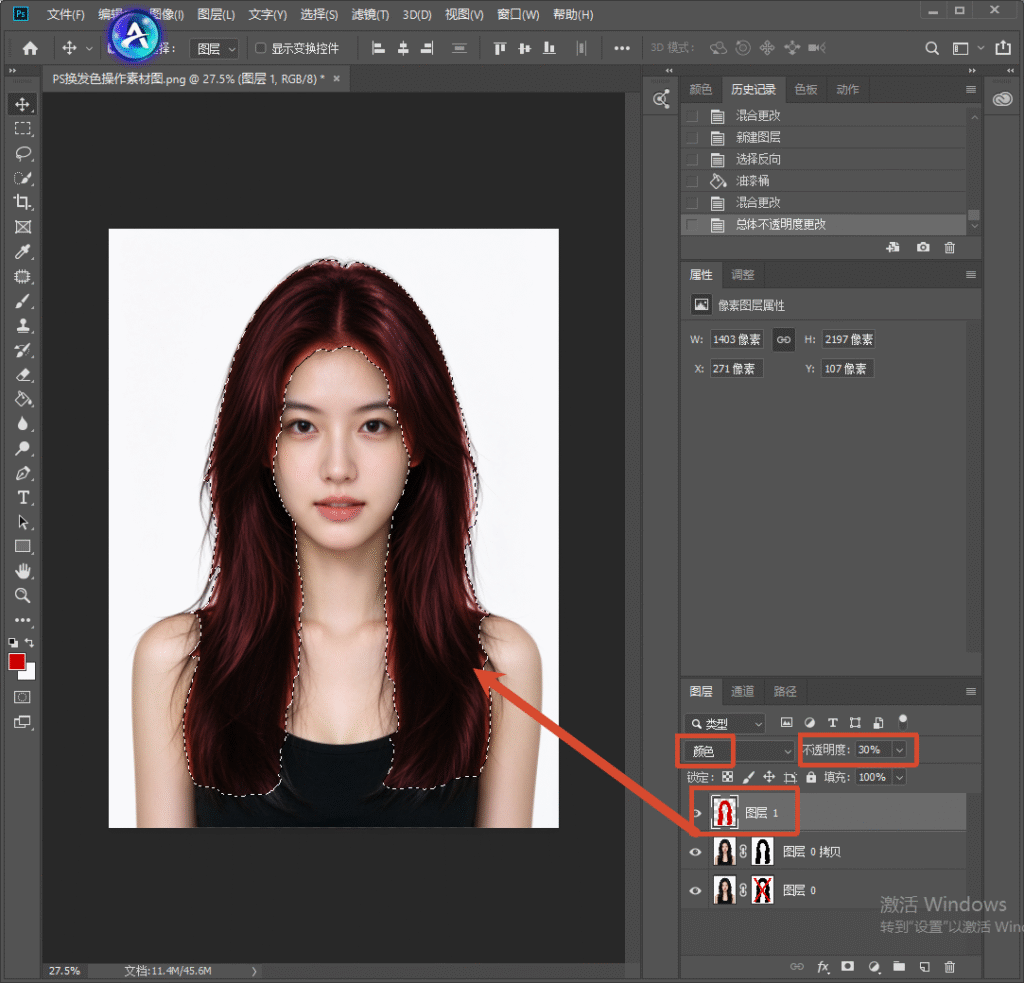1024x983 pixels.
Task: Select the Zoom tool in the toolbar
Action: click(23, 596)
